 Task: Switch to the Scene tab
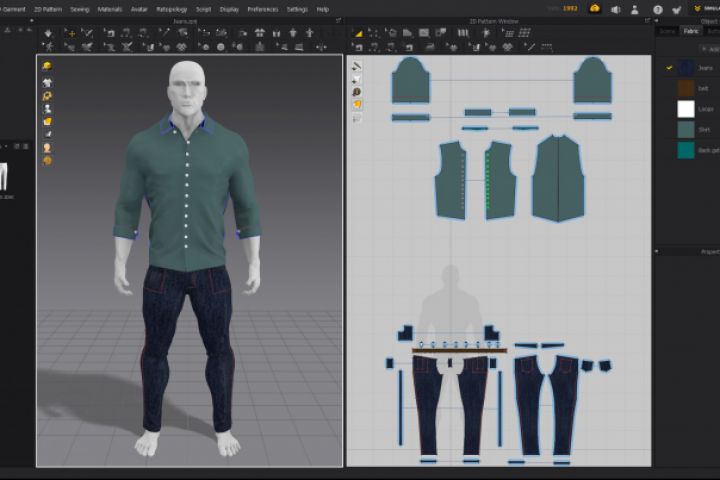point(667,31)
